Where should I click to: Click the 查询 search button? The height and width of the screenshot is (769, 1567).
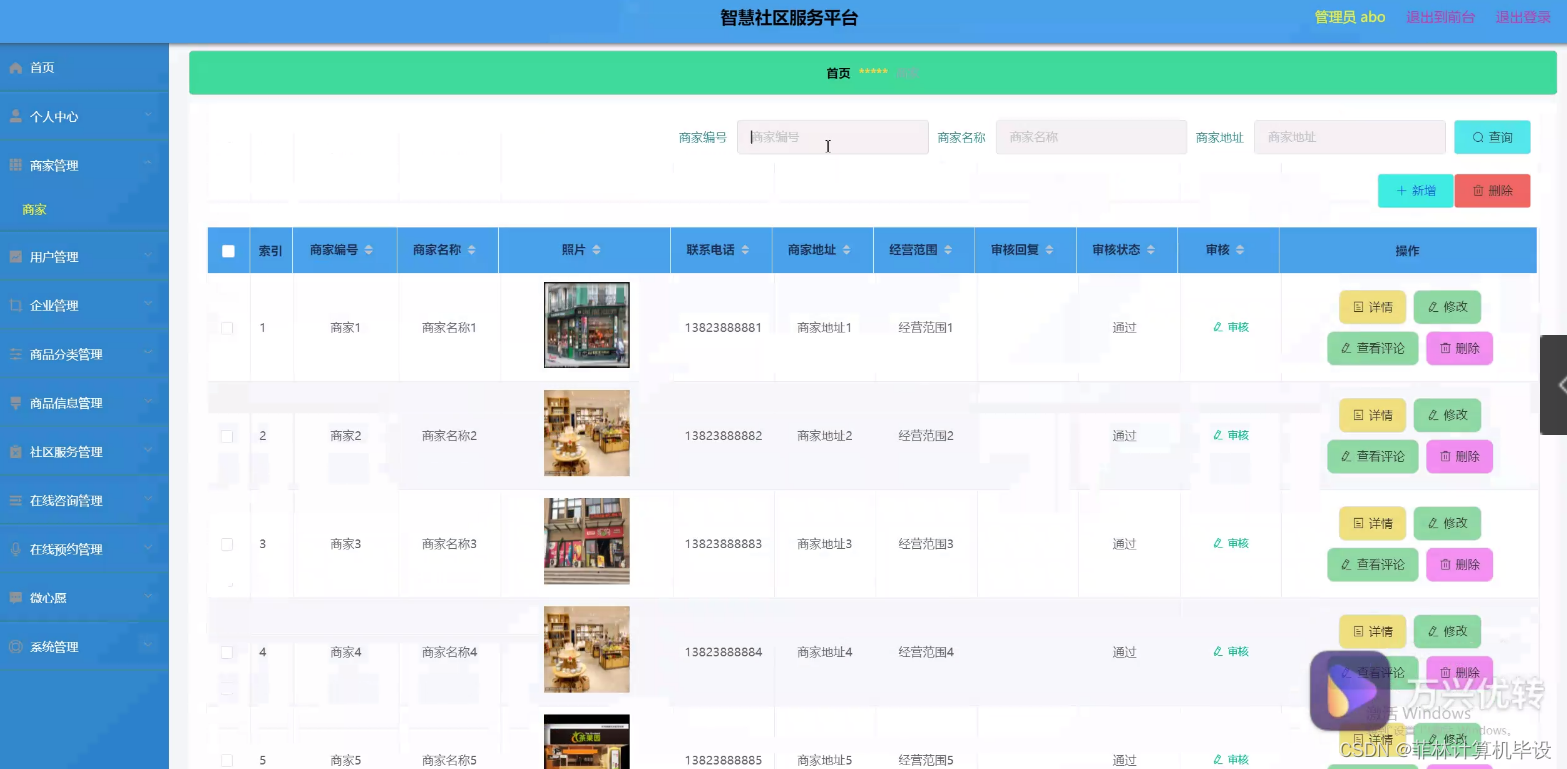[x=1492, y=137]
